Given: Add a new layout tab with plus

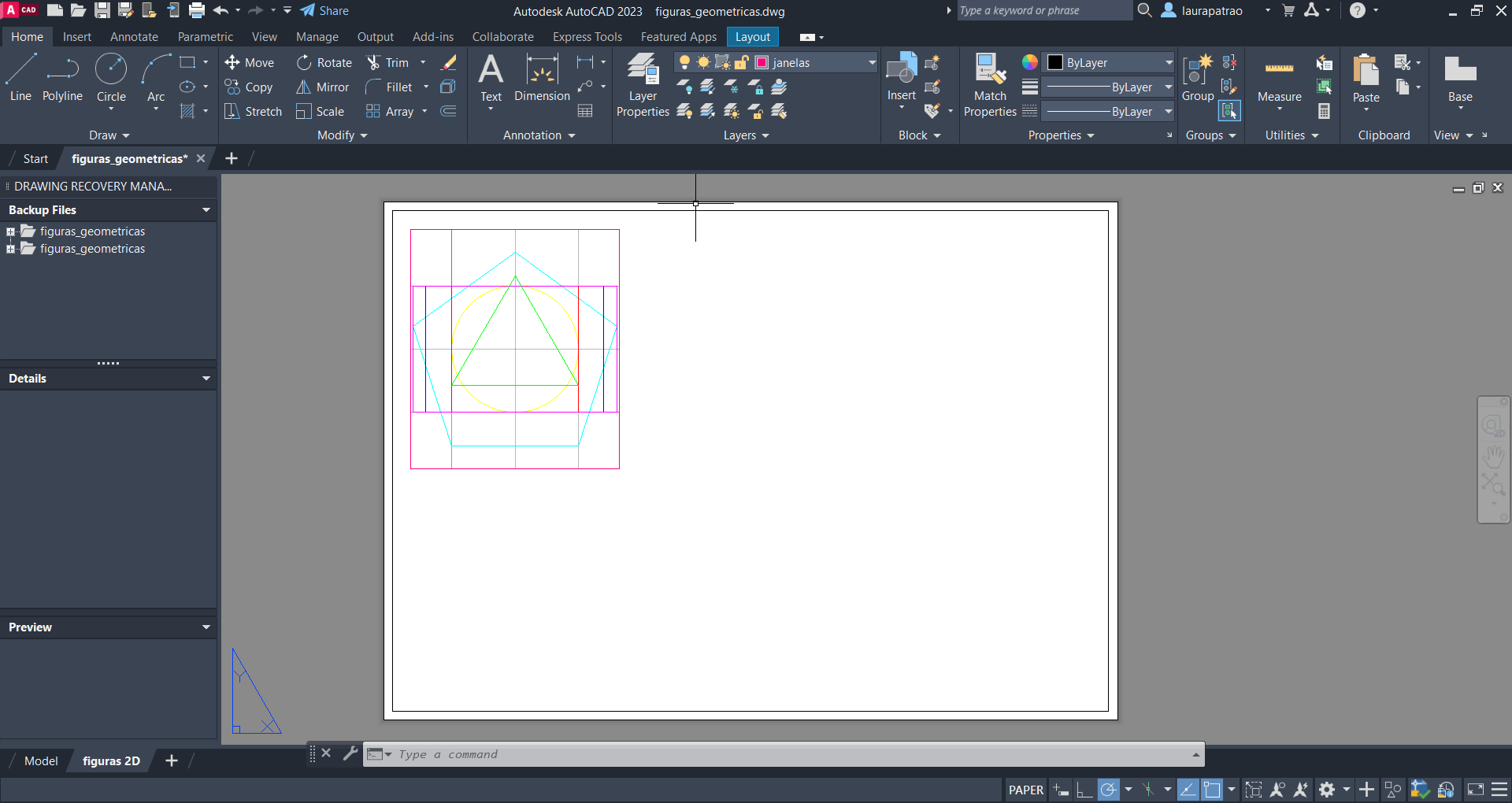Looking at the screenshot, I should coord(172,760).
